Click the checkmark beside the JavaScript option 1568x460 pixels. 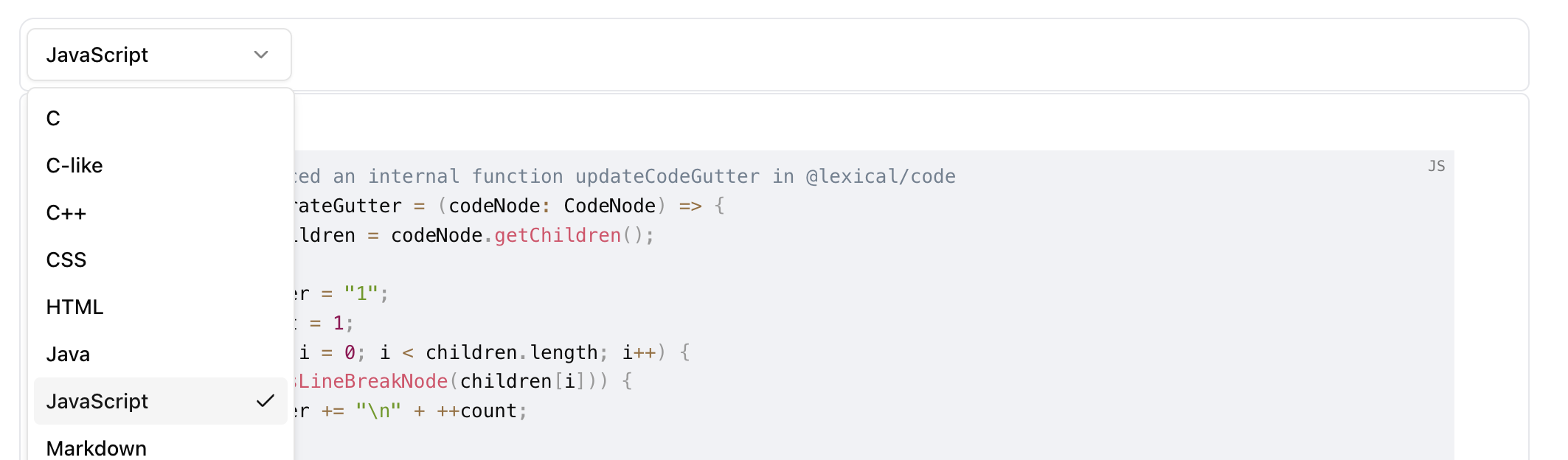[x=266, y=401]
